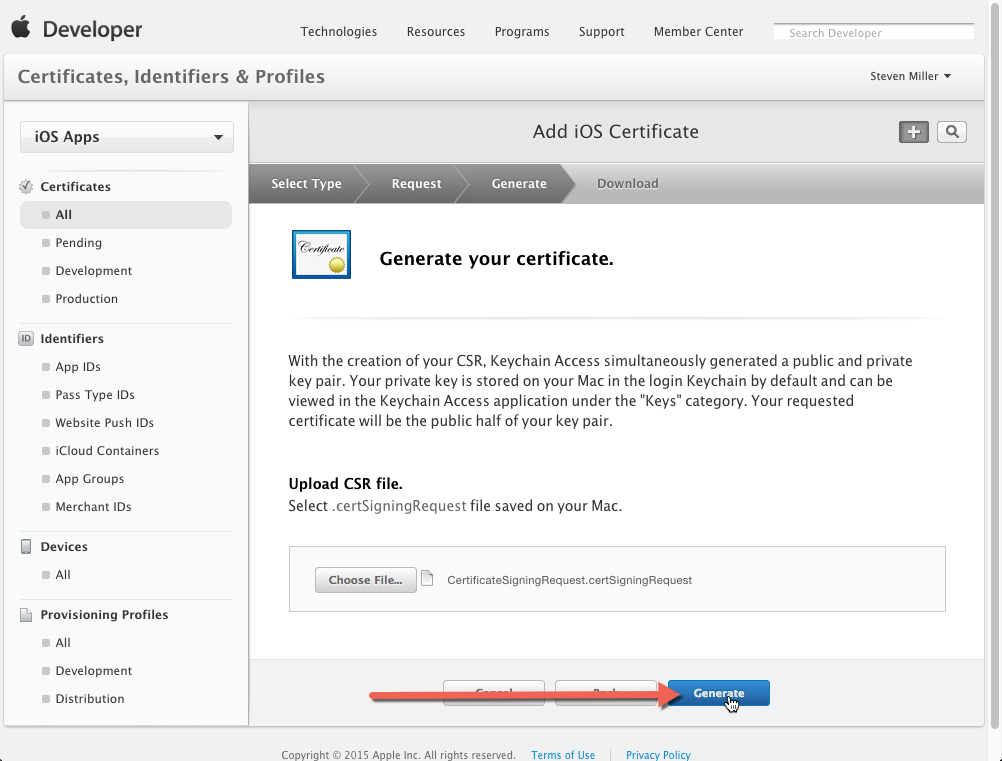Open the Programs menu
The image size is (1002, 761).
point(521,31)
